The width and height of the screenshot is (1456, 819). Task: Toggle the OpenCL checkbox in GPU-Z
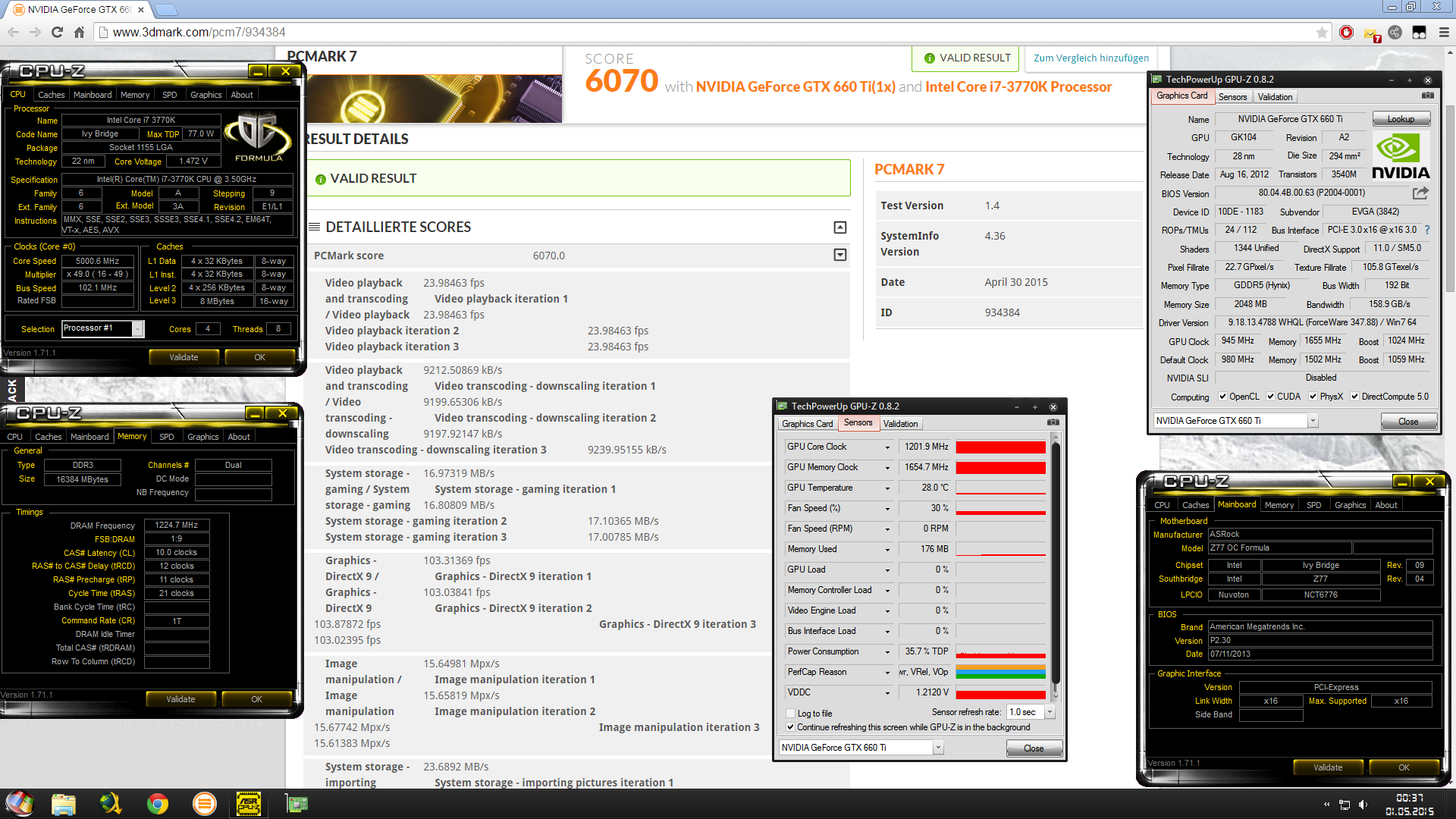click(x=1222, y=397)
